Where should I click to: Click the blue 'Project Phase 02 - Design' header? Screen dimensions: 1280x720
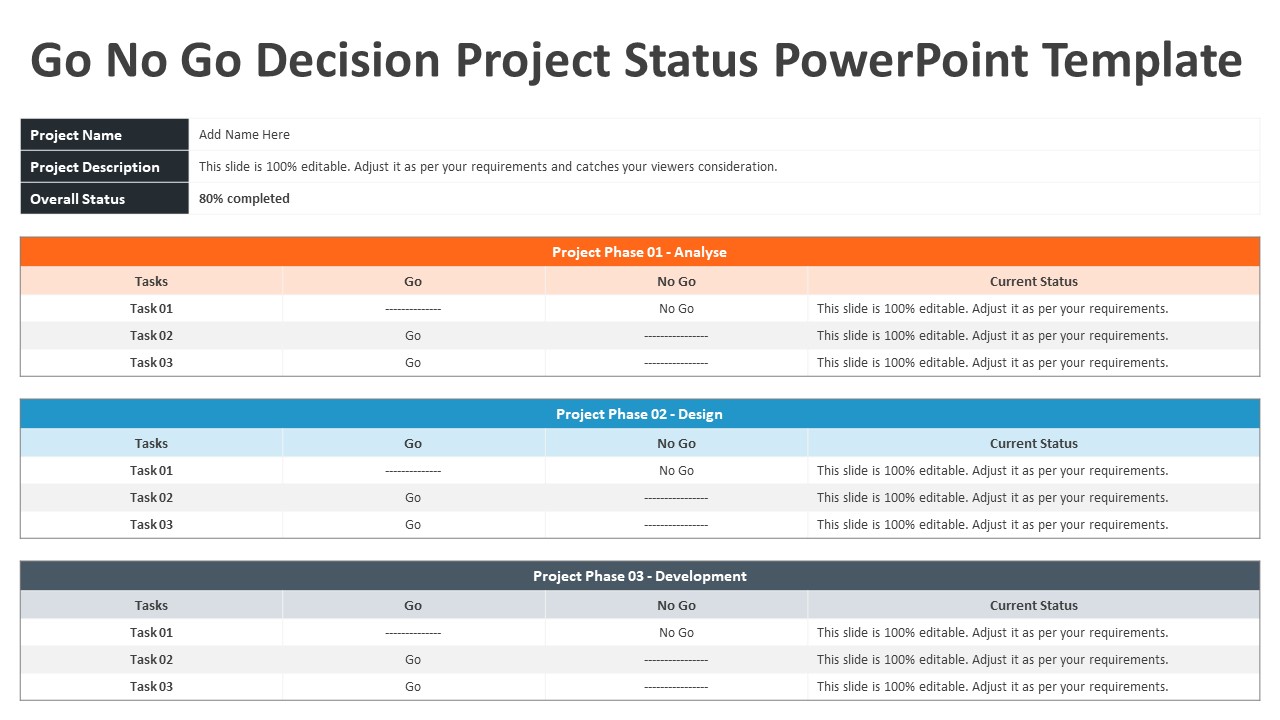[x=640, y=414]
